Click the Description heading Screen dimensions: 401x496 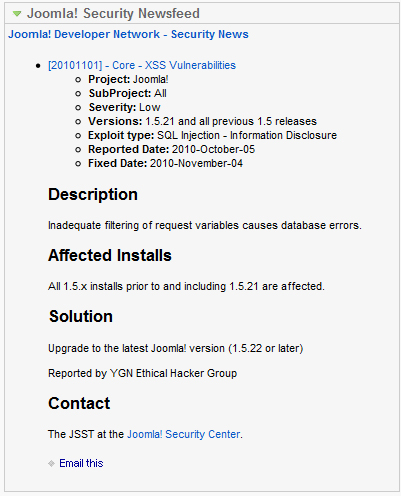pyautogui.click(x=93, y=194)
